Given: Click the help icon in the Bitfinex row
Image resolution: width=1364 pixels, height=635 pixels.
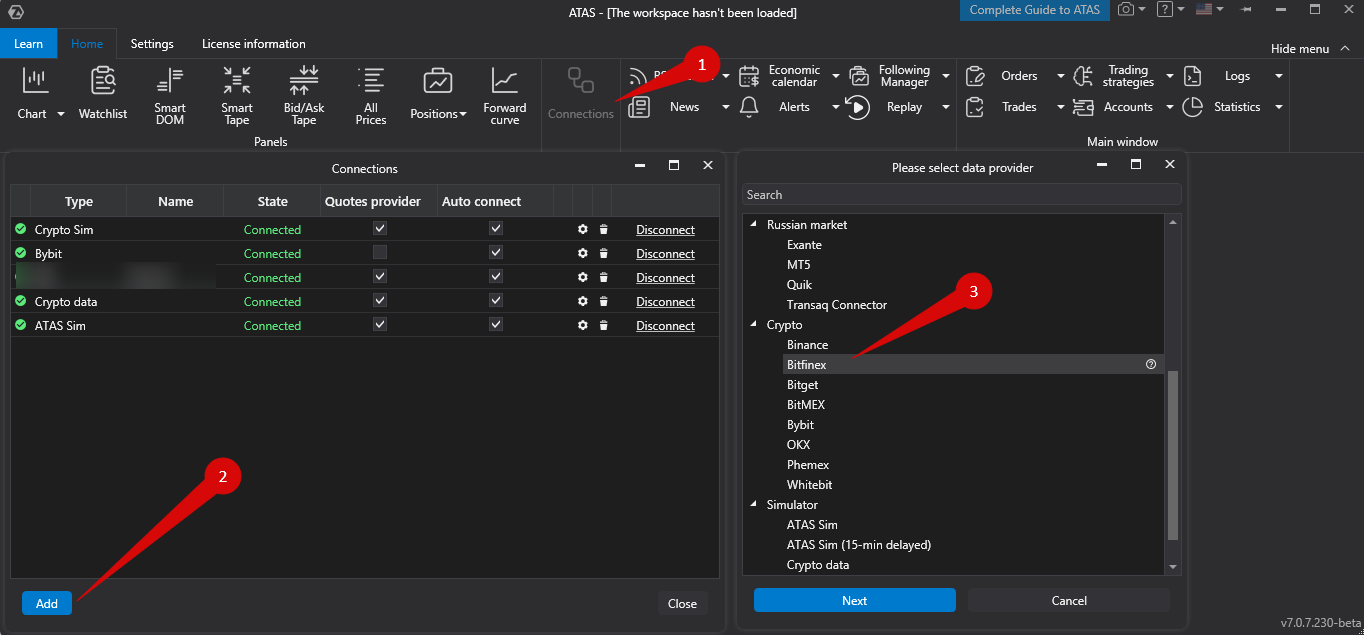Looking at the screenshot, I should [x=1151, y=365].
